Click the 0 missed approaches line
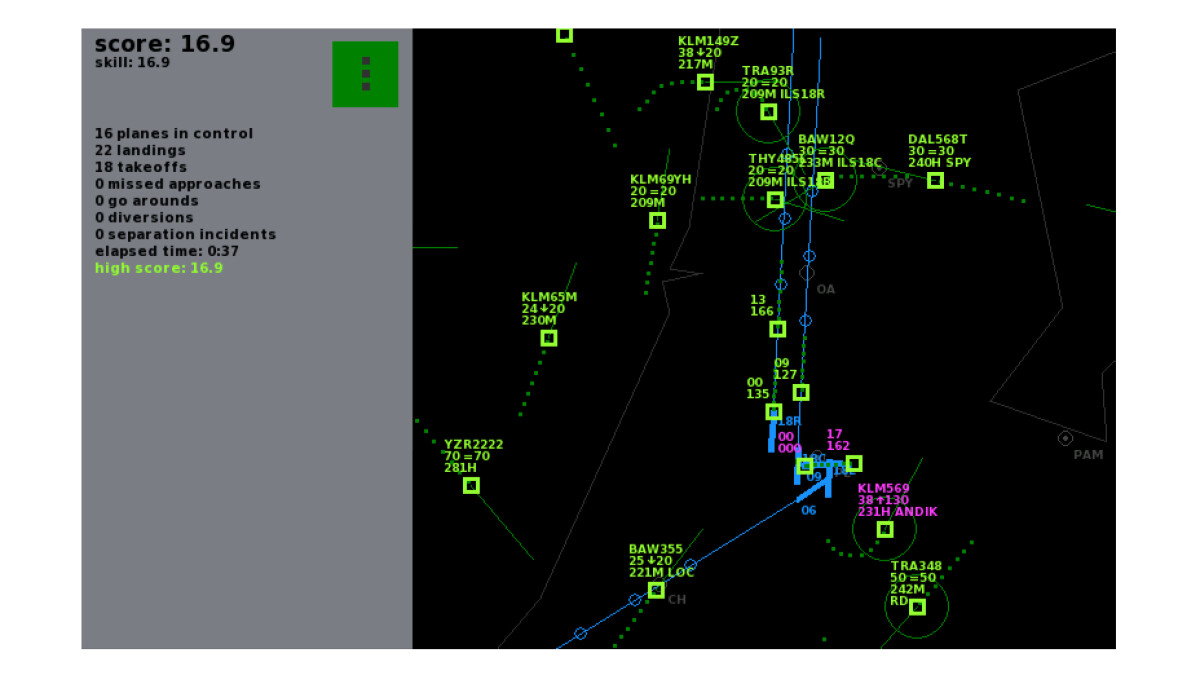 tap(178, 184)
